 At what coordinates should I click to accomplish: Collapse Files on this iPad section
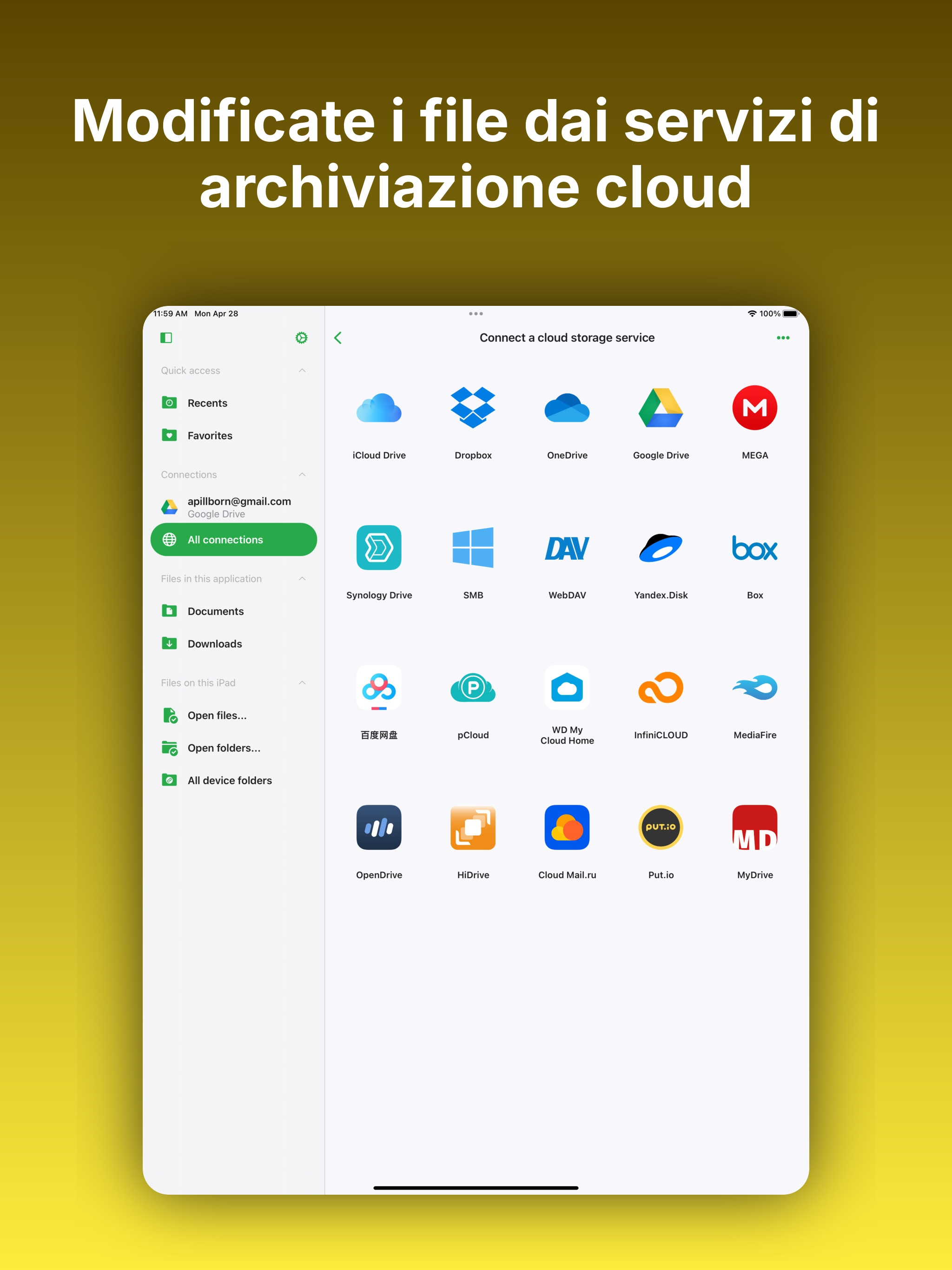pos(302,683)
